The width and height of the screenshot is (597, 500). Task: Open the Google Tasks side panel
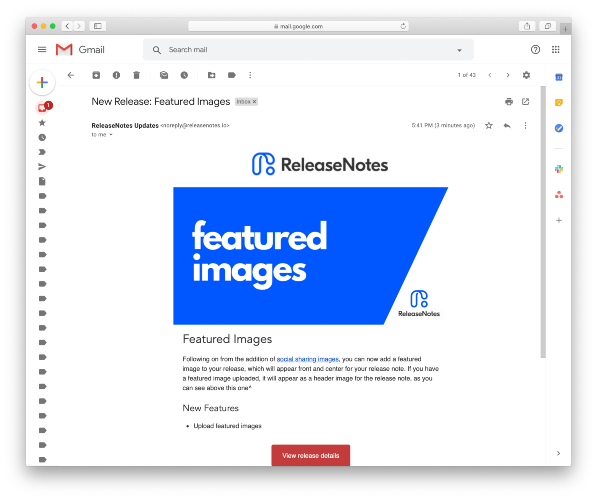tap(559, 128)
